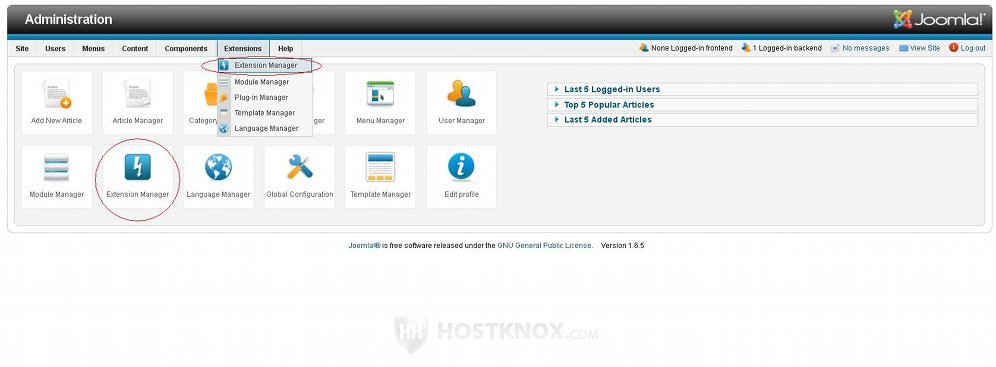Click the Log out red icon
Image resolution: width=996 pixels, height=367 pixels.
953,48
